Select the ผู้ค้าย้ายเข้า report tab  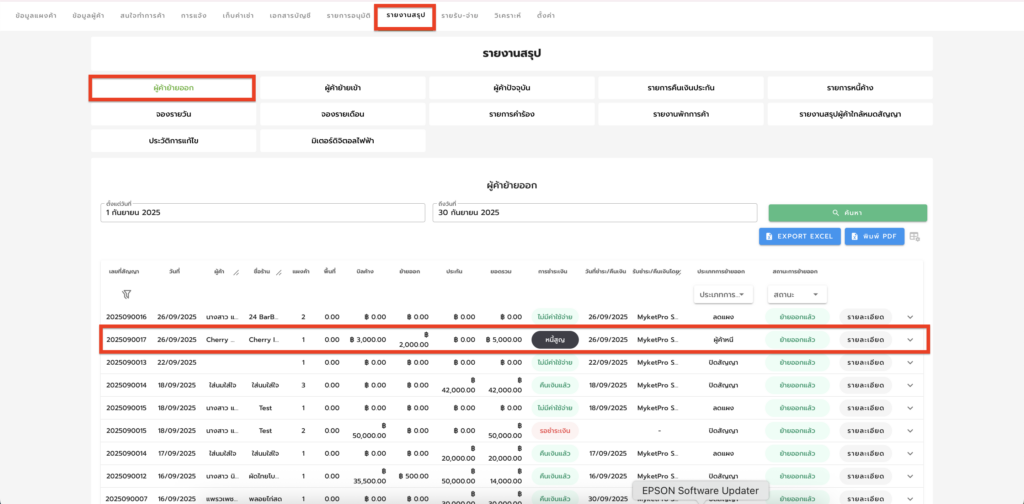tap(342, 88)
